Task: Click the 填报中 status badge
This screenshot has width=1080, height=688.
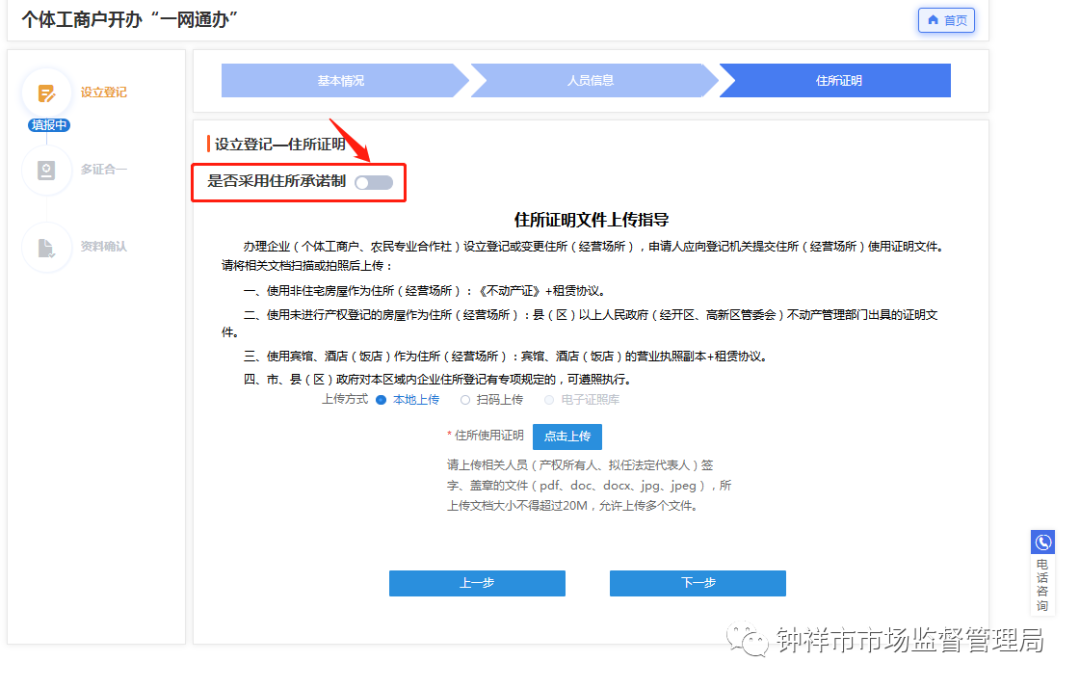Action: coord(48,124)
